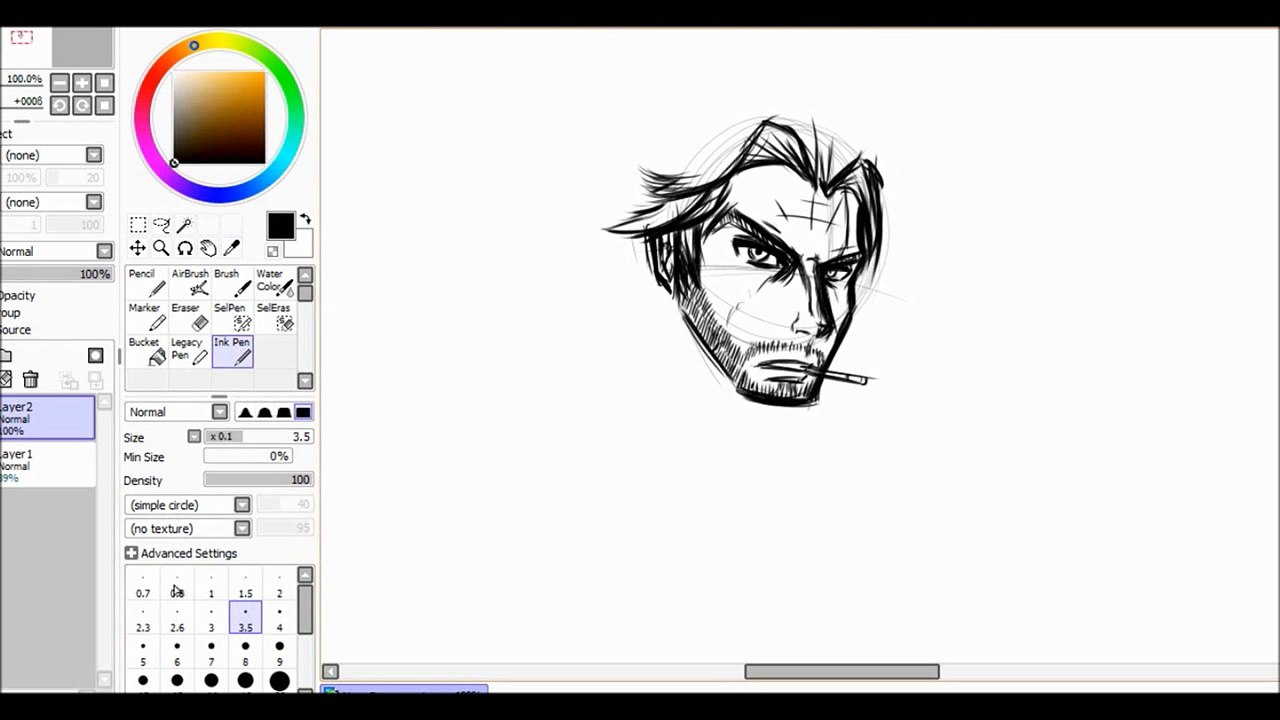Swap foreground and background colors
The image size is (1280, 720).
[x=305, y=219]
